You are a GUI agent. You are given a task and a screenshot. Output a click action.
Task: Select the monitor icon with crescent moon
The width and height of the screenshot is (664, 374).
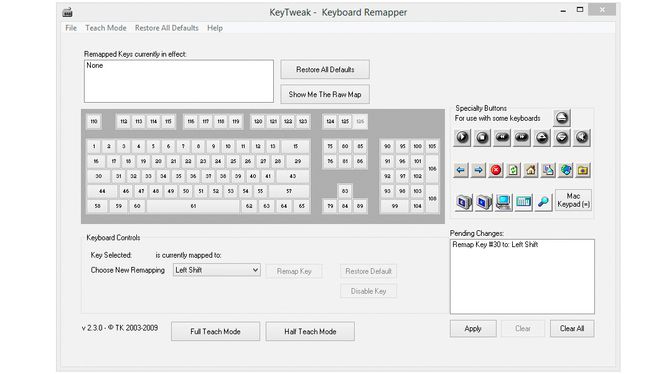coord(463,202)
